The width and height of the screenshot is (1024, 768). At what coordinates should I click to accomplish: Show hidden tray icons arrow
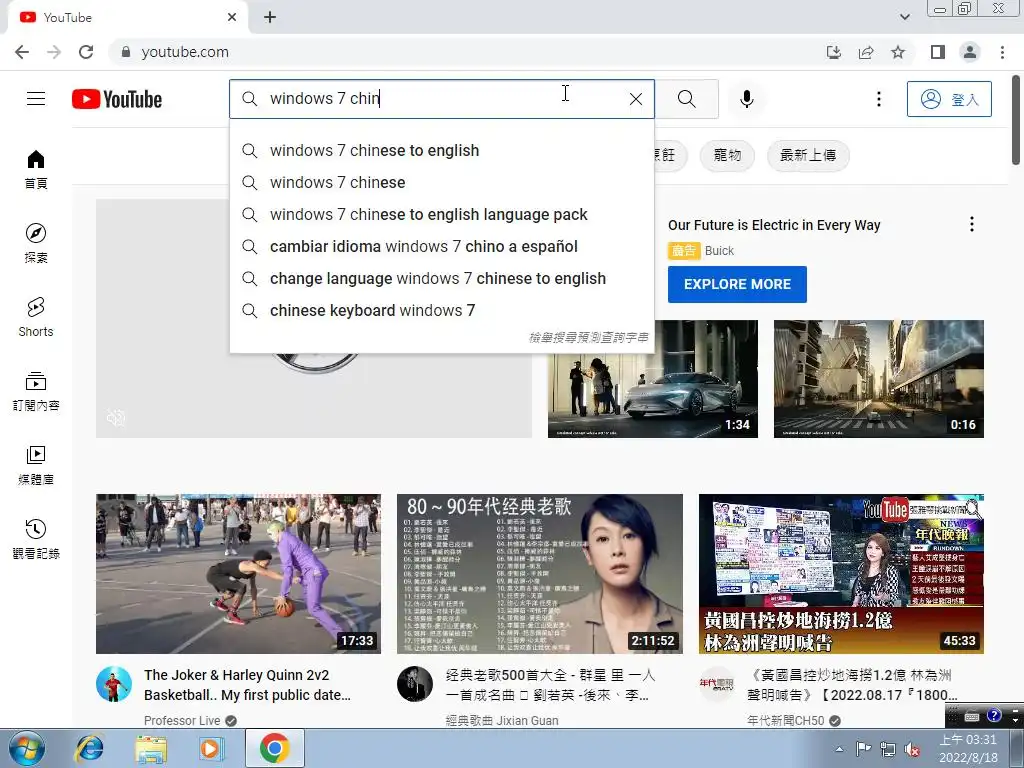click(840, 749)
